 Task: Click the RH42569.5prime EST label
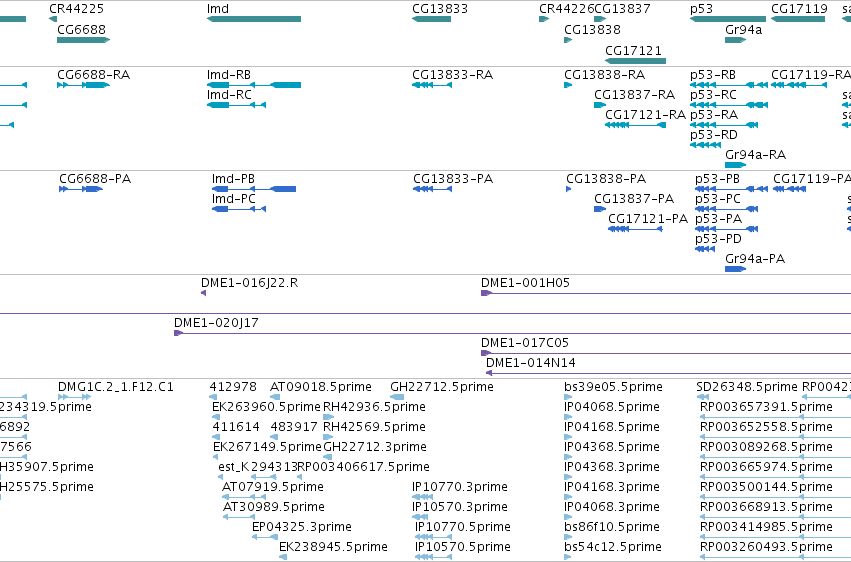[374, 427]
